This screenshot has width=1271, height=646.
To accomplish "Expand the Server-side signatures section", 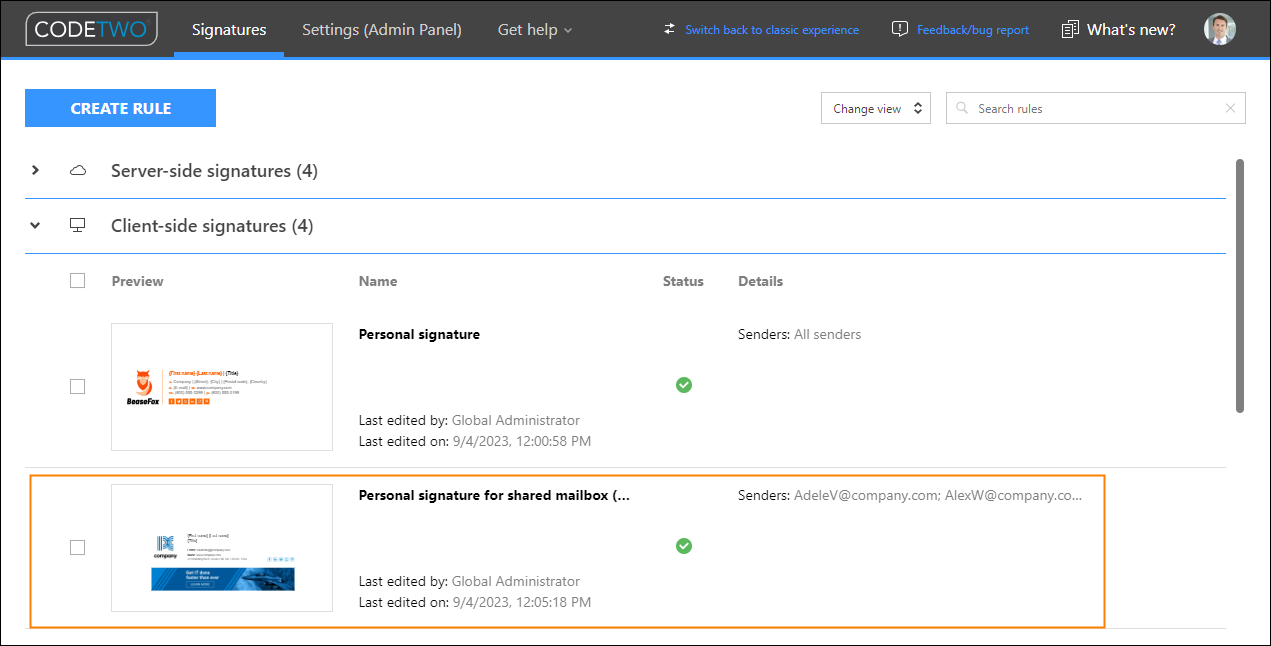I will [35, 170].
